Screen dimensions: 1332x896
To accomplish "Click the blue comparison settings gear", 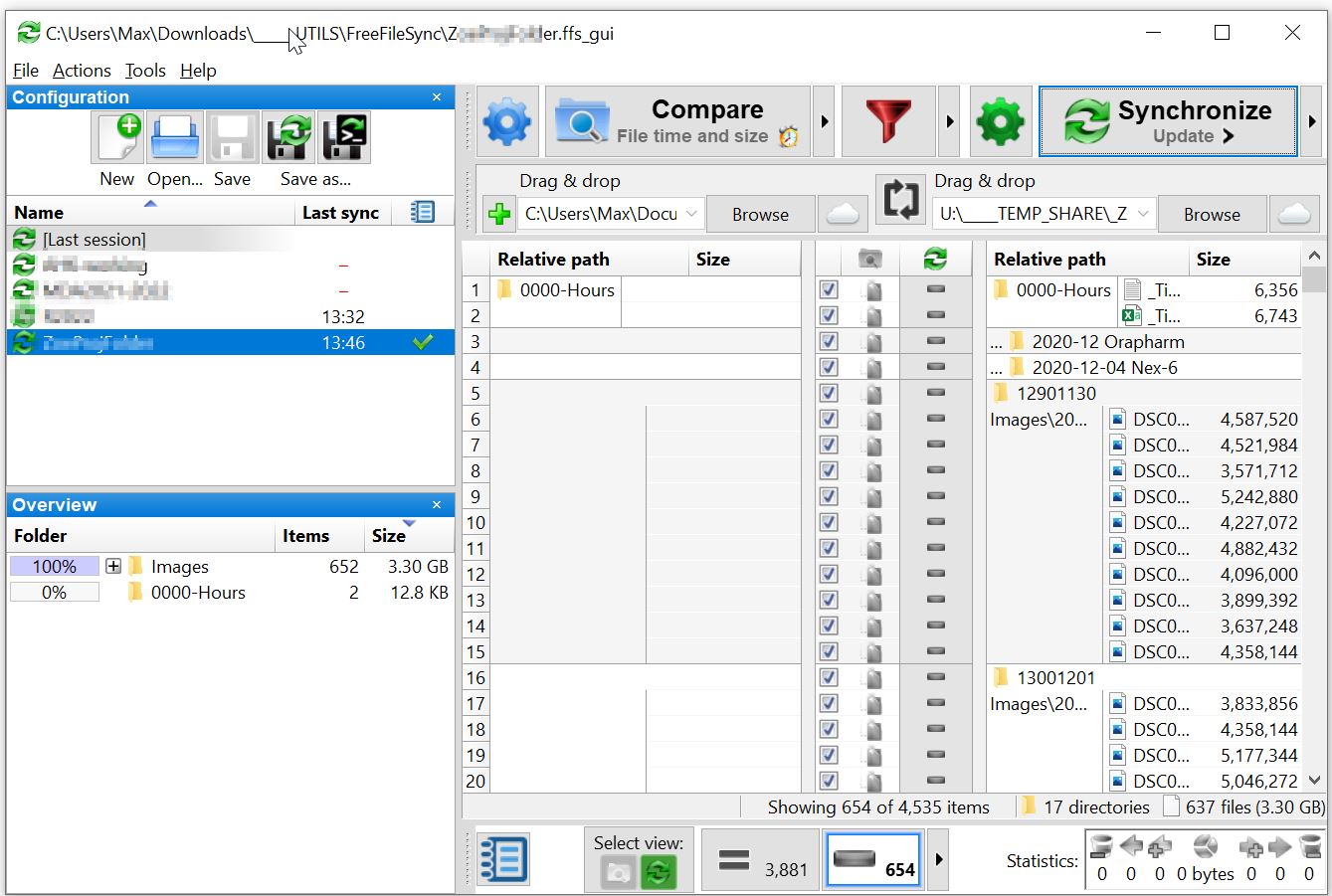I will coord(507,122).
